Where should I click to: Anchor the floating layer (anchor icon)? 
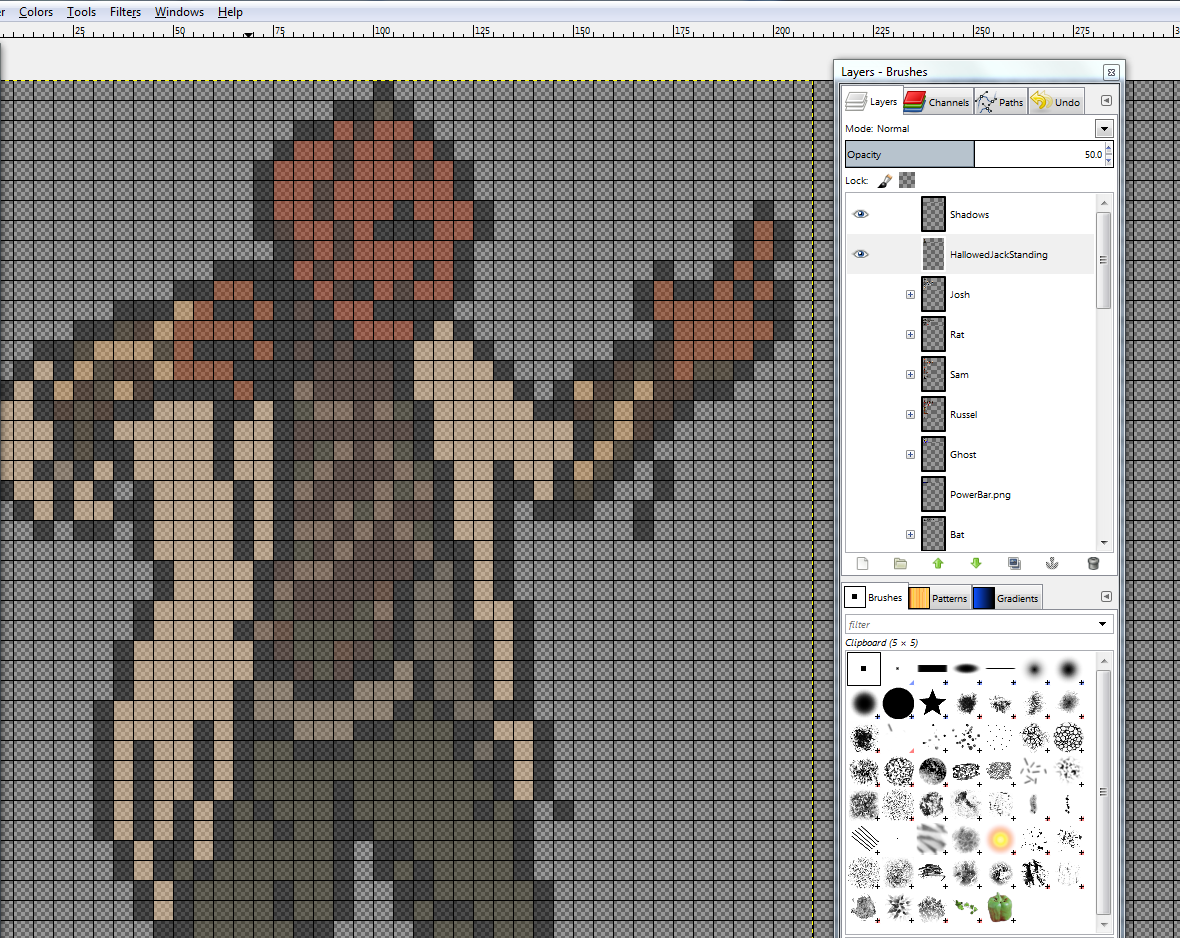pyautogui.click(x=1052, y=563)
